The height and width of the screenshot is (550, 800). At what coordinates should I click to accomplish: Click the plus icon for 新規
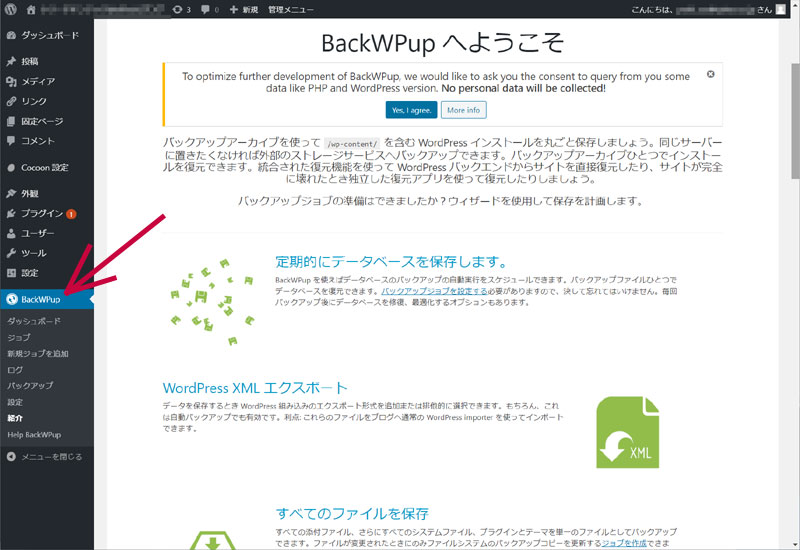(234, 9)
